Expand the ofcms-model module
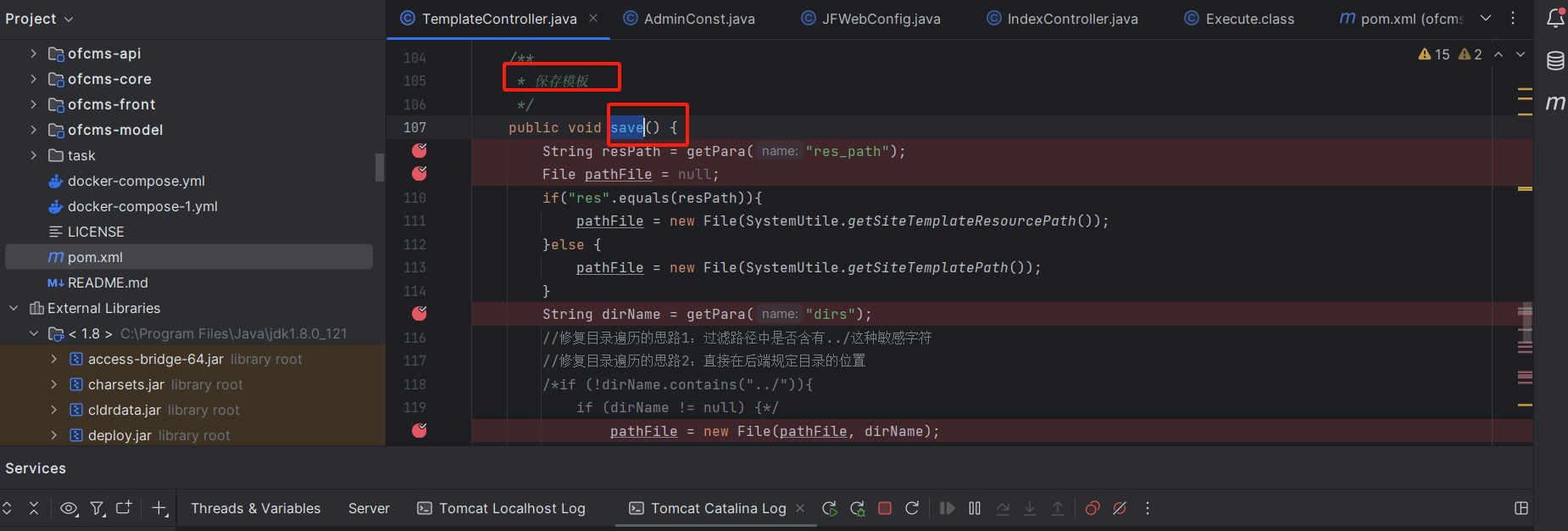 33,130
